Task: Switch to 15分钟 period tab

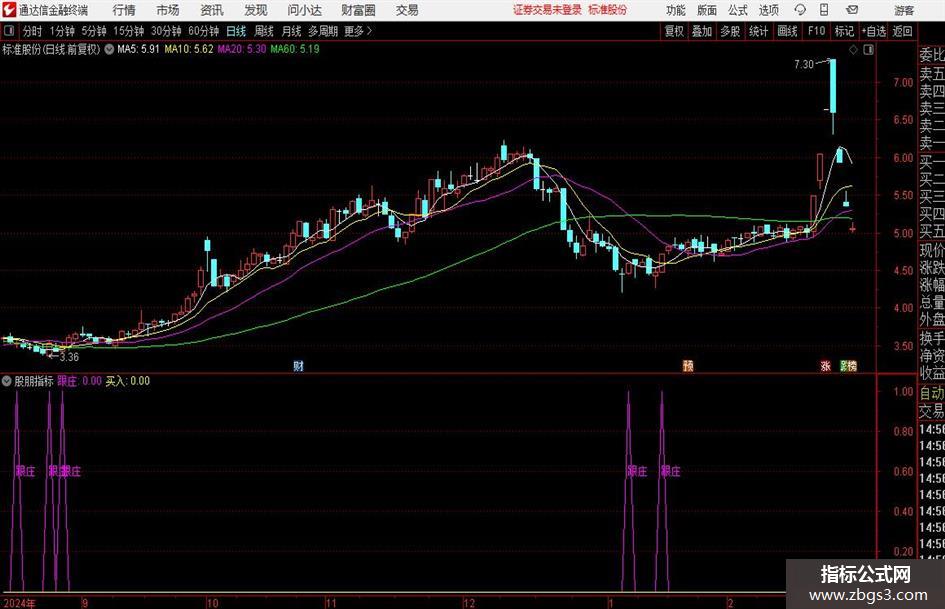Action: (129, 31)
